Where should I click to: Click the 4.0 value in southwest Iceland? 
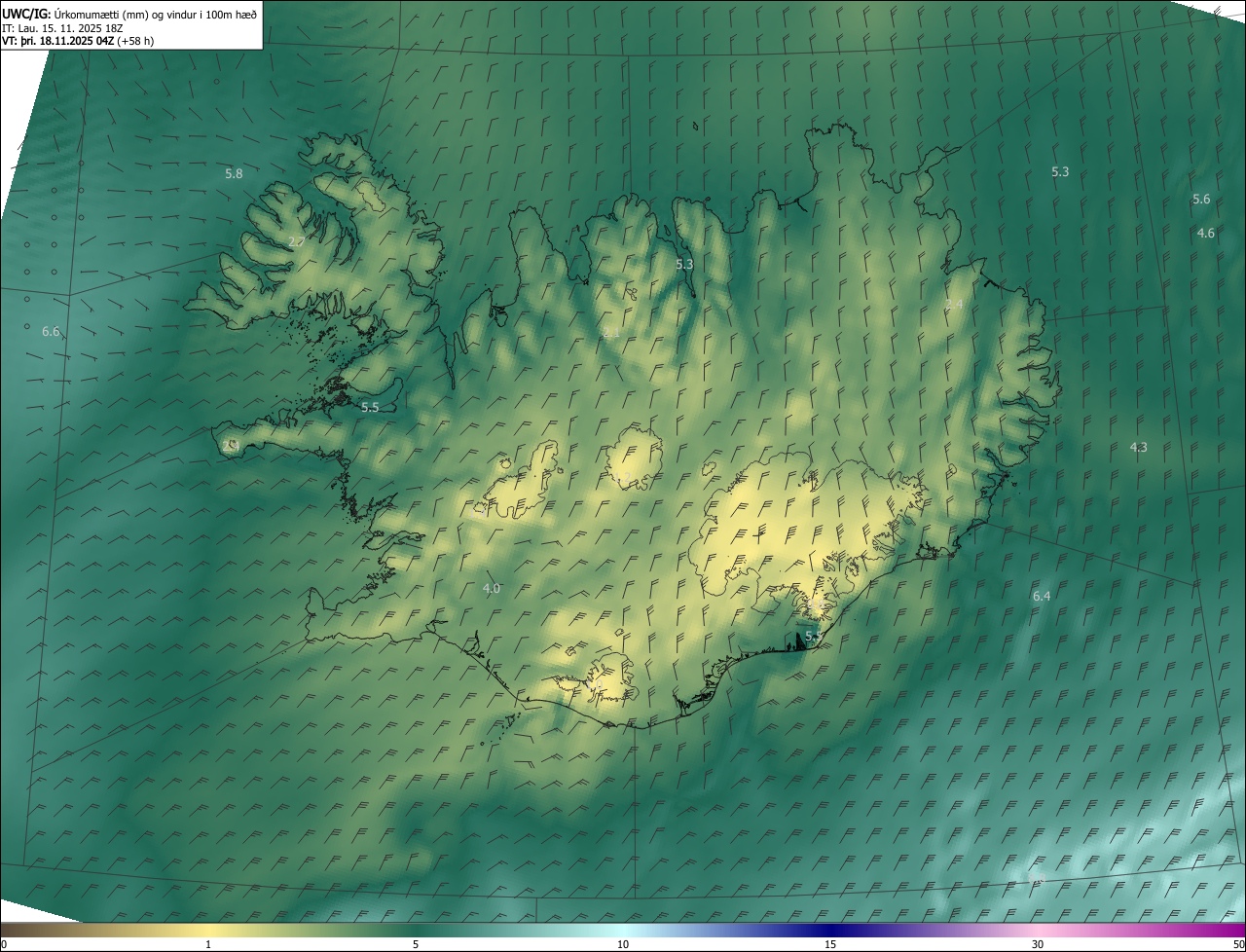point(492,588)
